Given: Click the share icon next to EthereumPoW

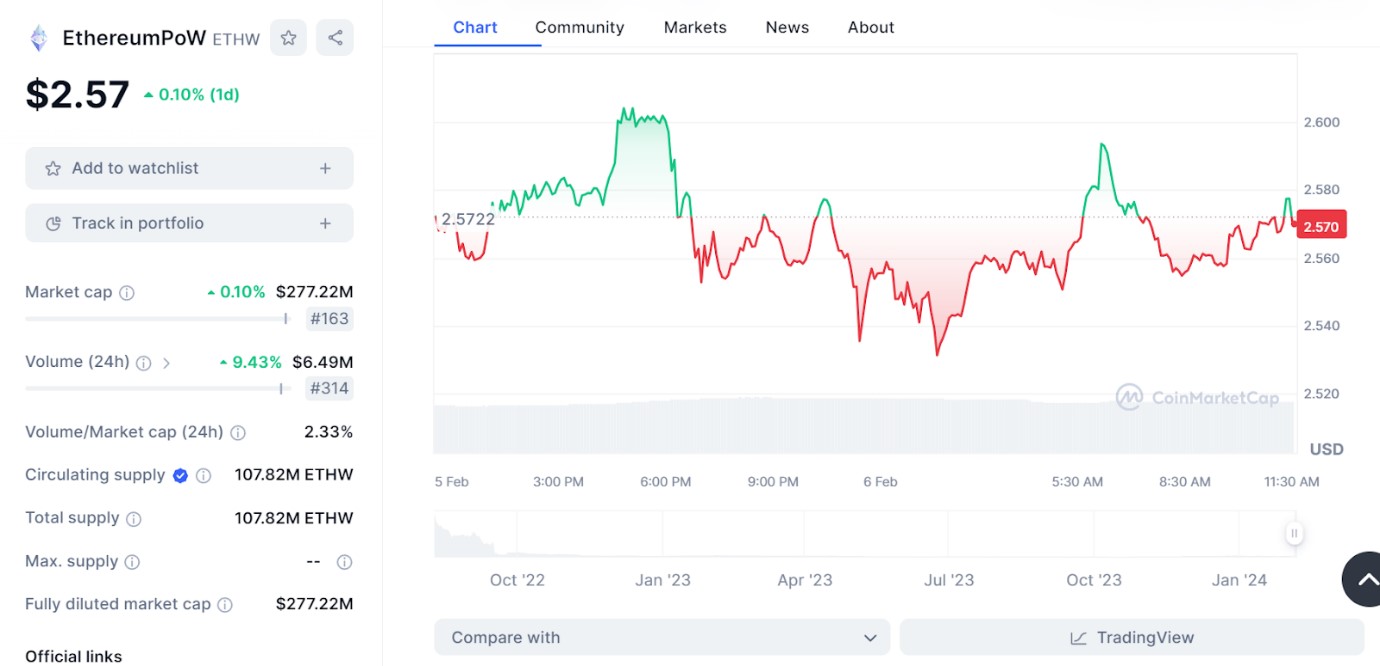Looking at the screenshot, I should tap(335, 38).
